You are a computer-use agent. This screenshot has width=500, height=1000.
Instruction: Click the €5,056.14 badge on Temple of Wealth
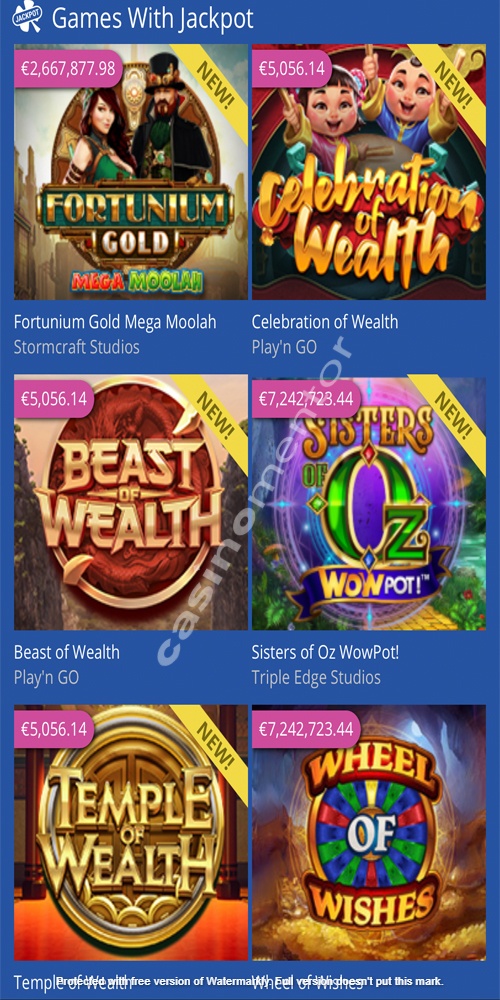(x=54, y=729)
